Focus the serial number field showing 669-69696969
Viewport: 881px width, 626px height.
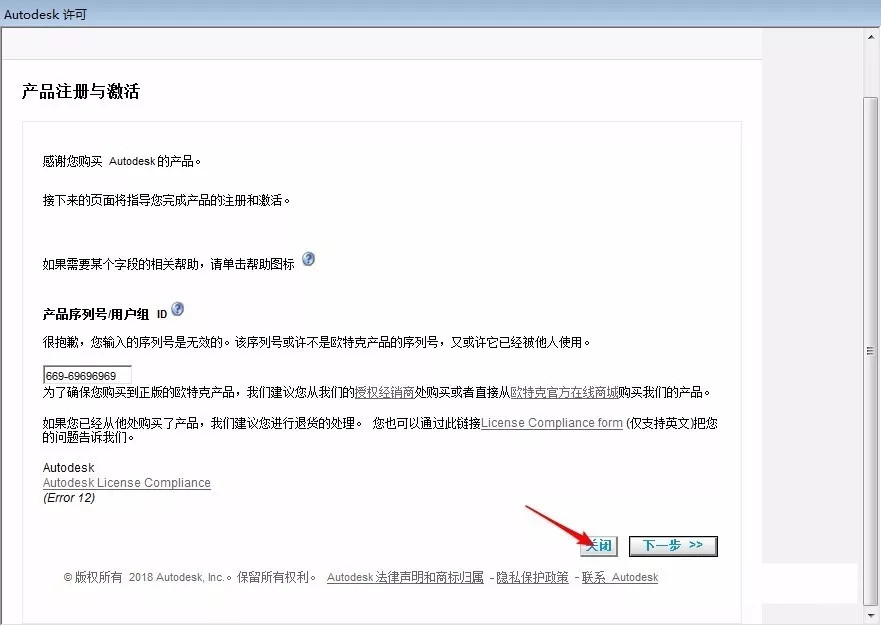(87, 375)
